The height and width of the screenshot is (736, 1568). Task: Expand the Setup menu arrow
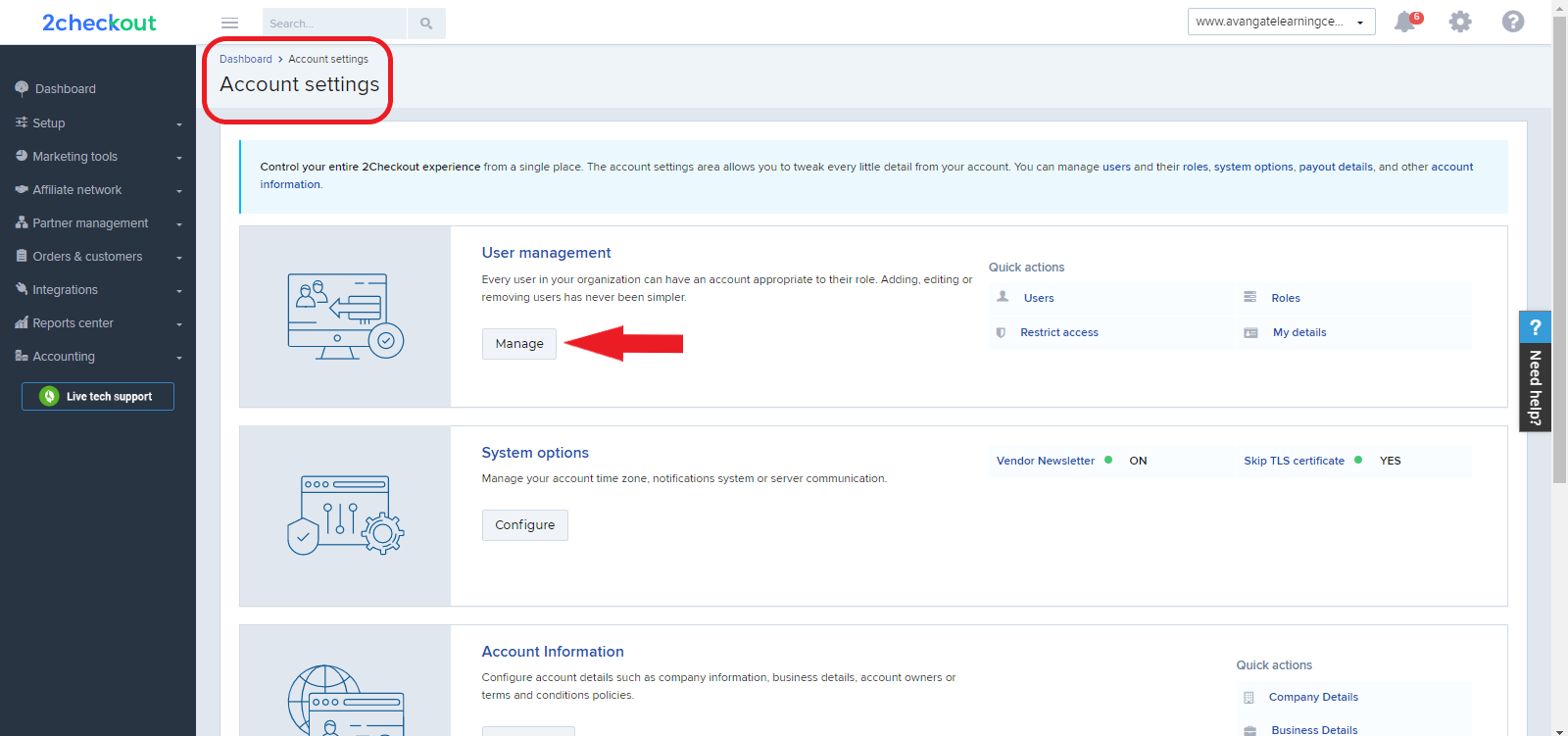[x=179, y=124]
